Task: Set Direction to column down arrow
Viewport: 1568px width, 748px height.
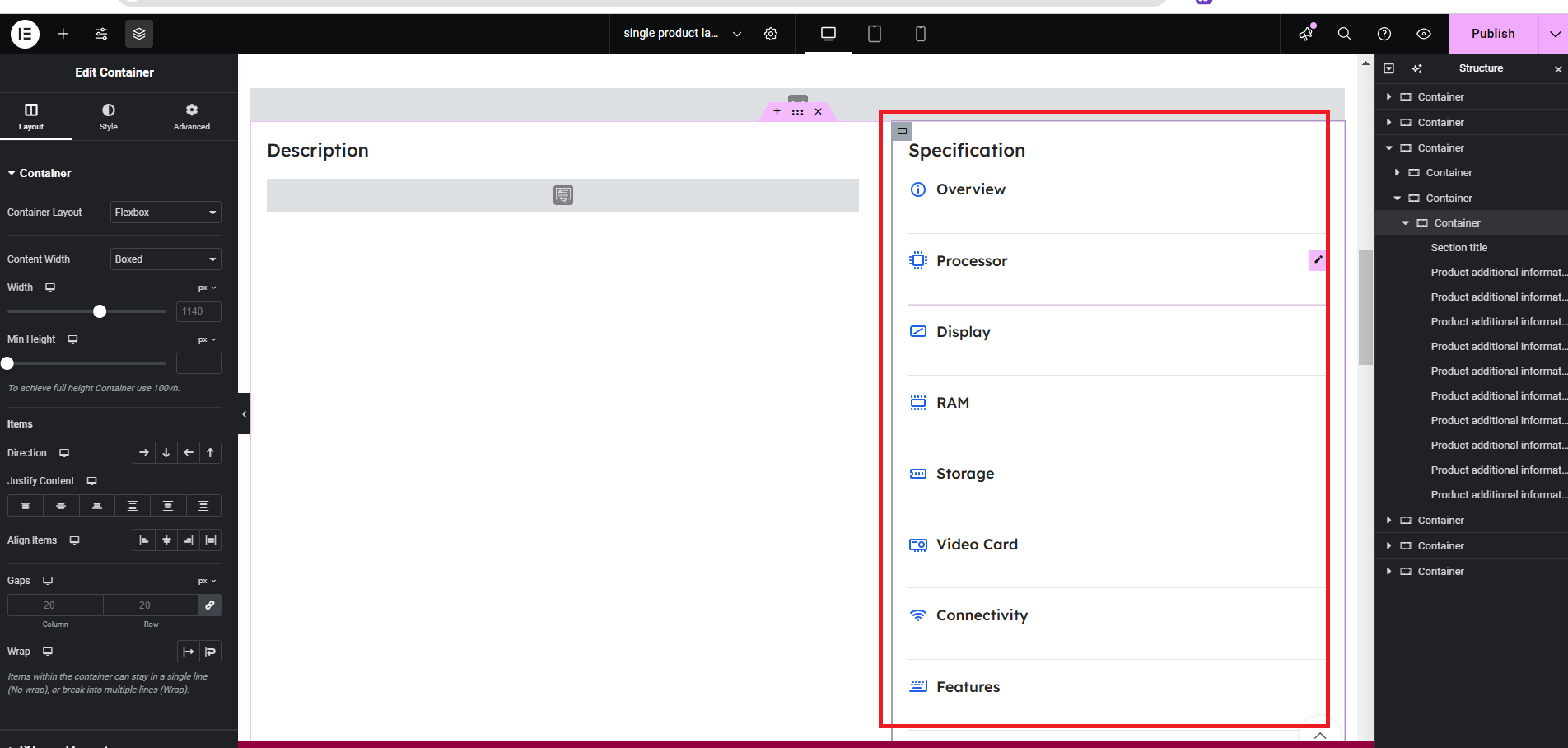Action: (166, 453)
